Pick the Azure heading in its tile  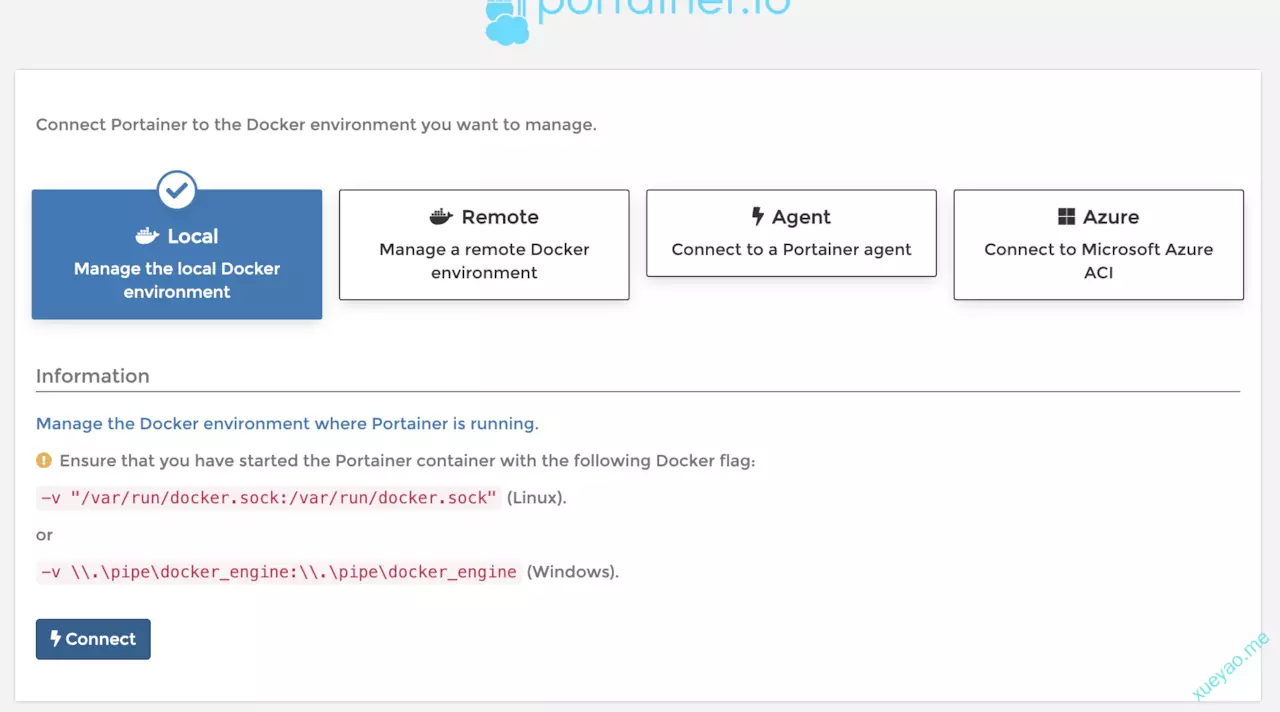point(1110,217)
